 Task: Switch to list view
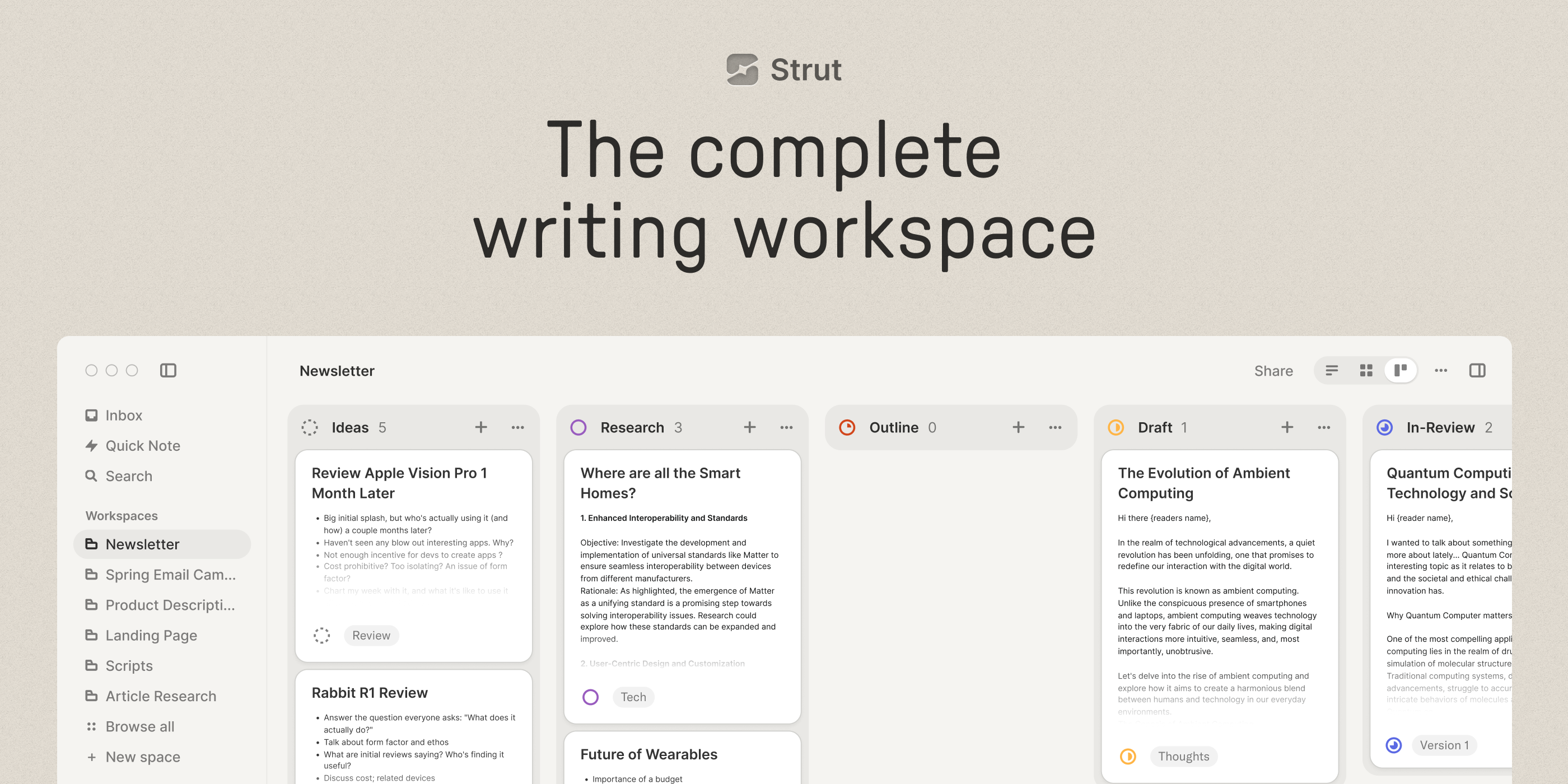coord(1332,370)
